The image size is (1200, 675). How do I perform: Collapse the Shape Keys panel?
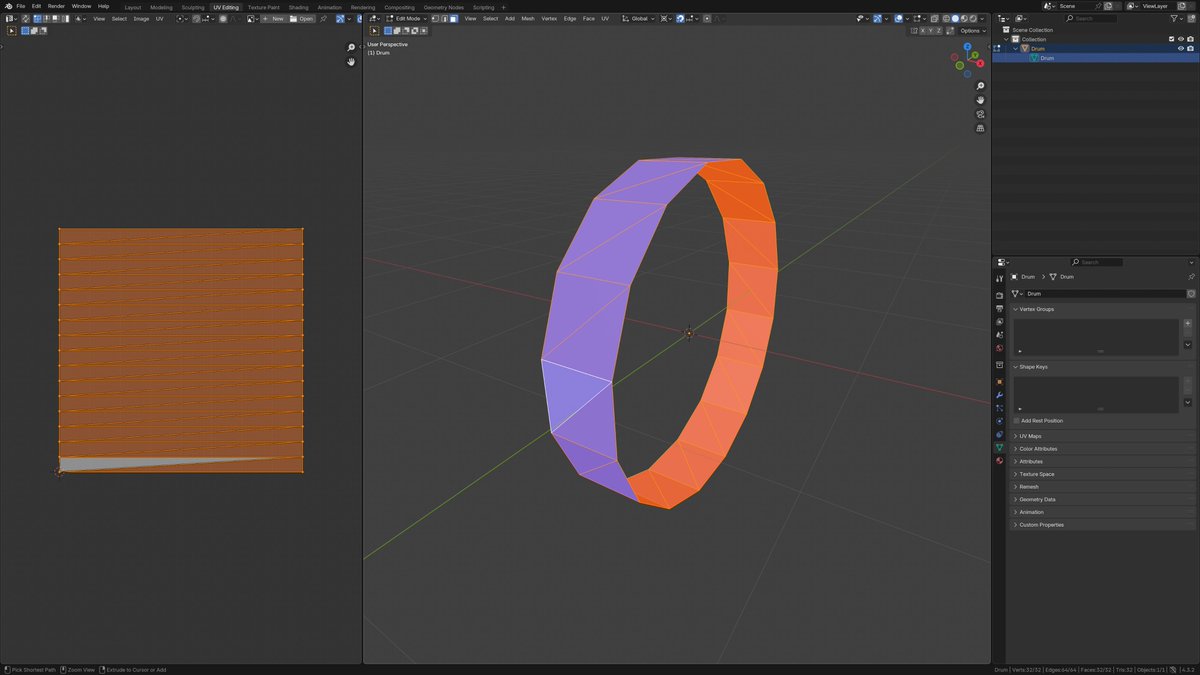point(1034,367)
